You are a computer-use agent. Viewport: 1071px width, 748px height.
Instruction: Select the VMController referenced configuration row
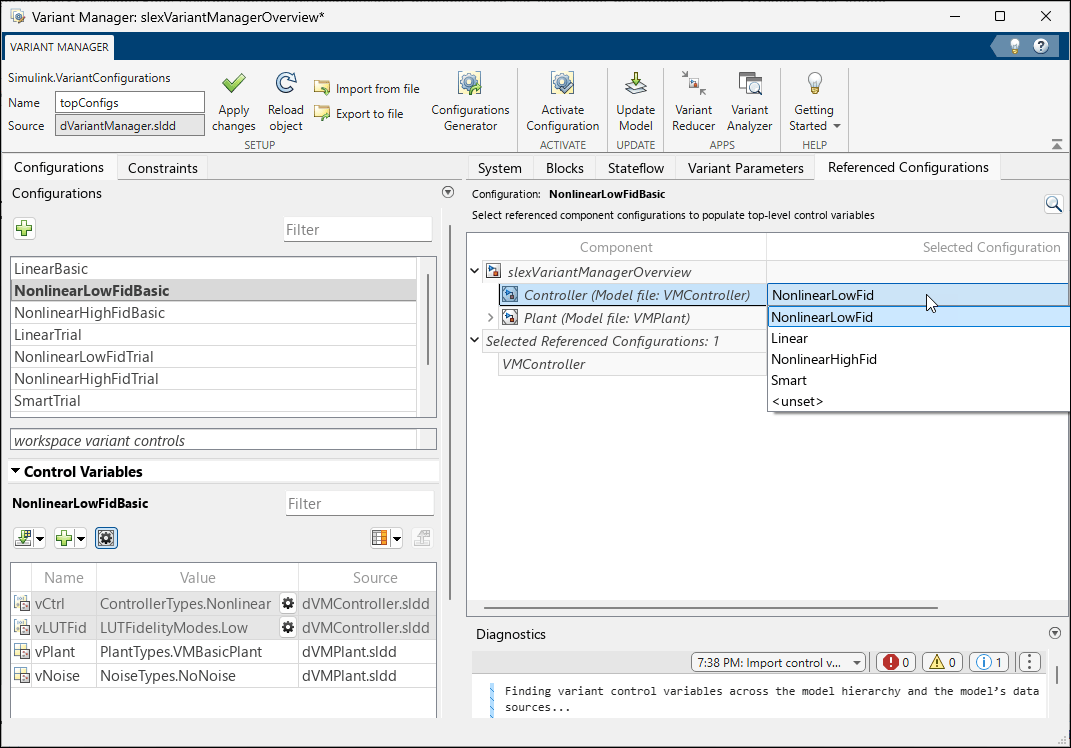point(632,364)
